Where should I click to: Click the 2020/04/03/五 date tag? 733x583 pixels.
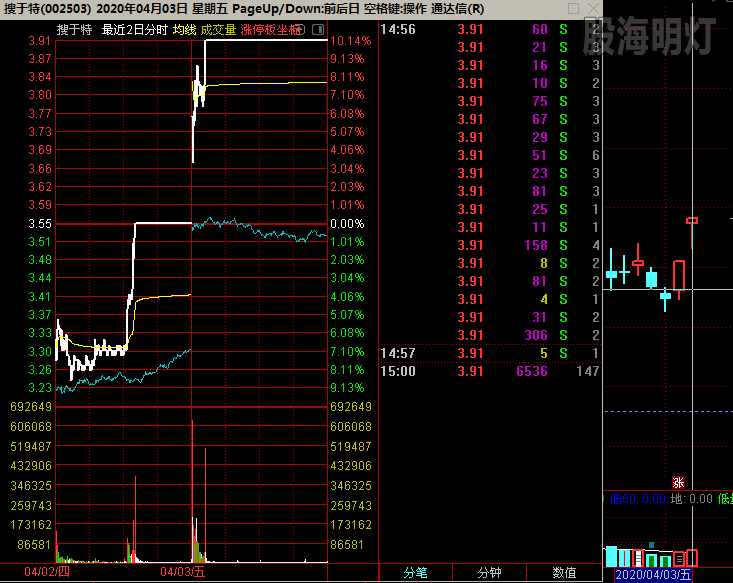point(653,575)
